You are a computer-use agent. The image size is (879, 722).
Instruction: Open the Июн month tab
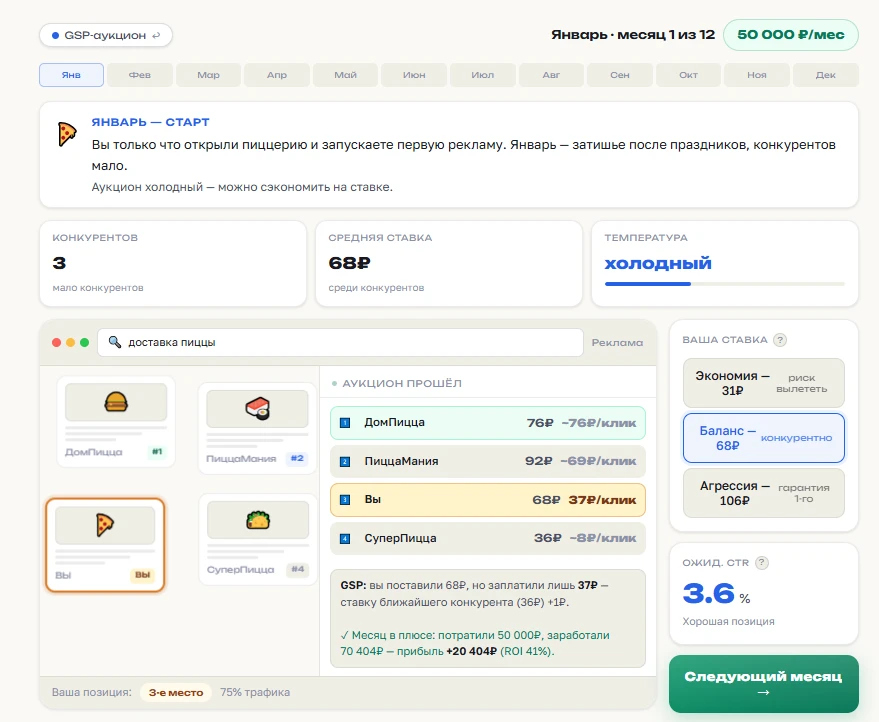pyautogui.click(x=414, y=75)
